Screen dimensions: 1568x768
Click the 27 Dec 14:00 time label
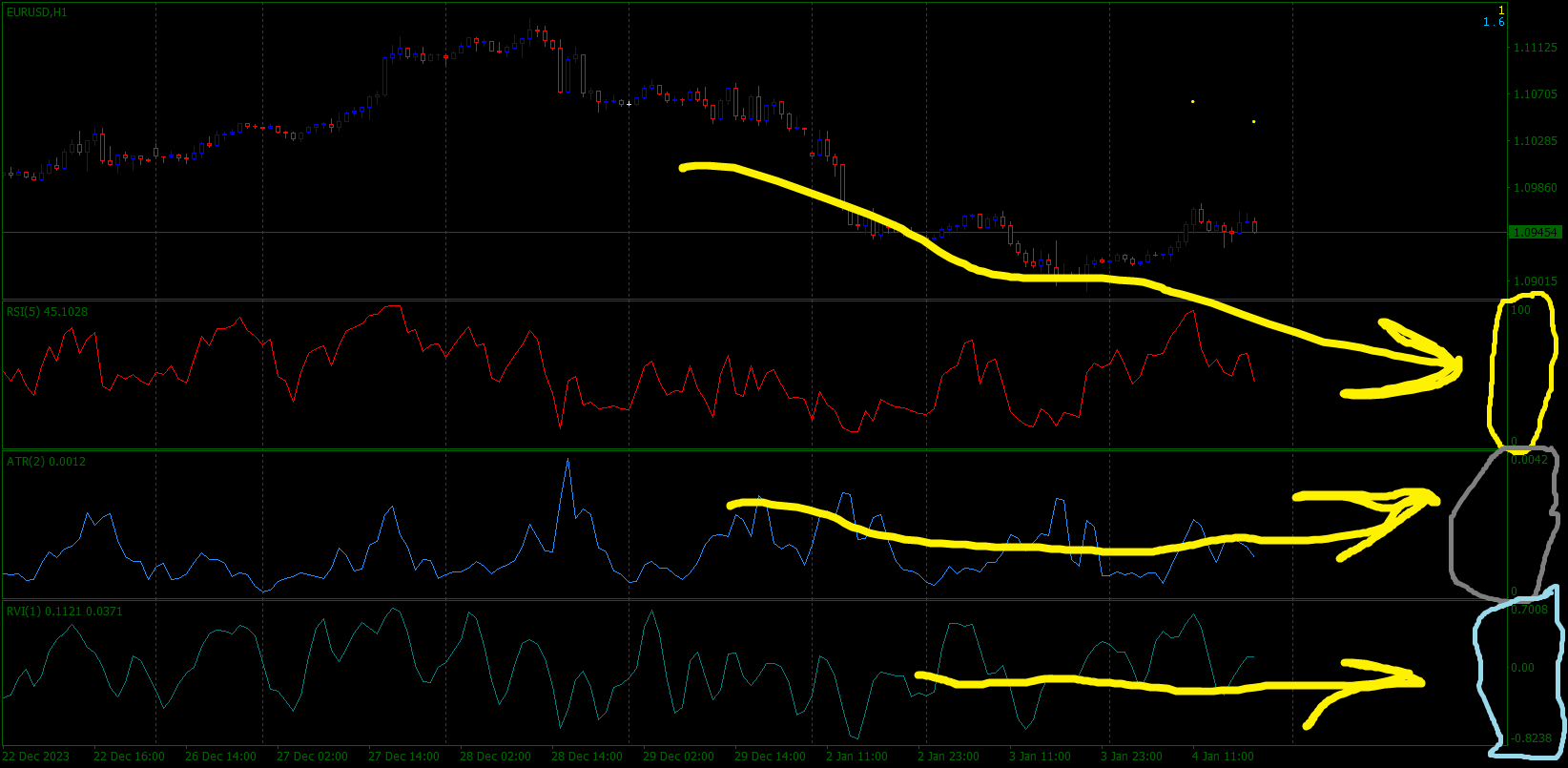coord(404,757)
